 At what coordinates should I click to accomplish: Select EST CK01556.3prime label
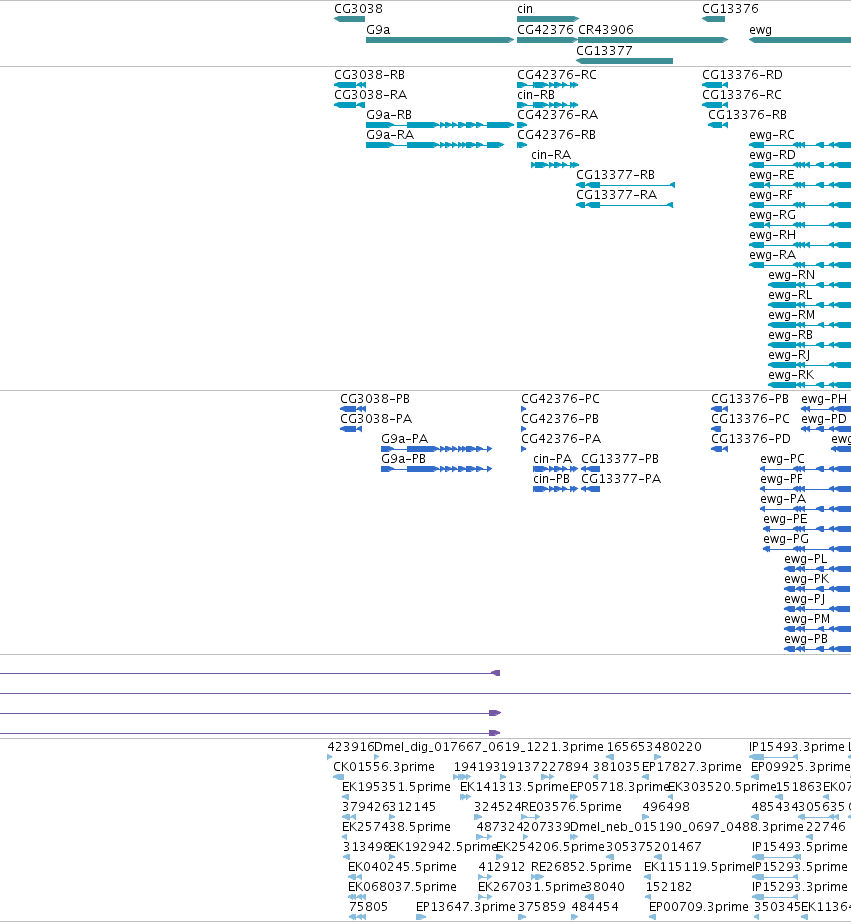point(383,767)
